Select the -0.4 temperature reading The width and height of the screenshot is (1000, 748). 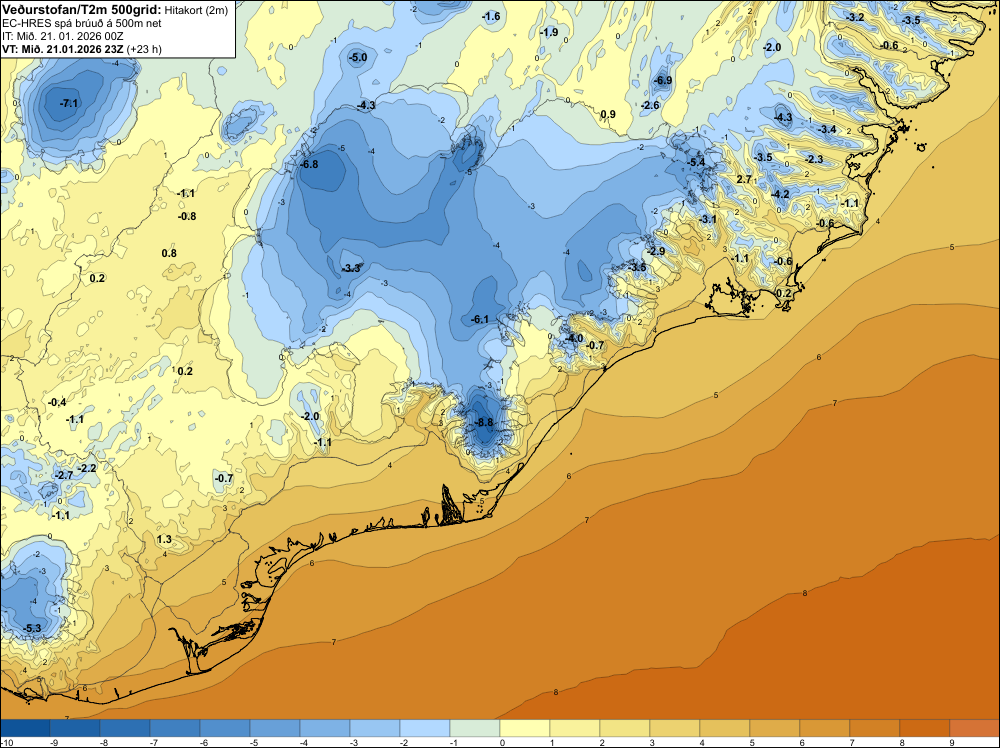(57, 402)
